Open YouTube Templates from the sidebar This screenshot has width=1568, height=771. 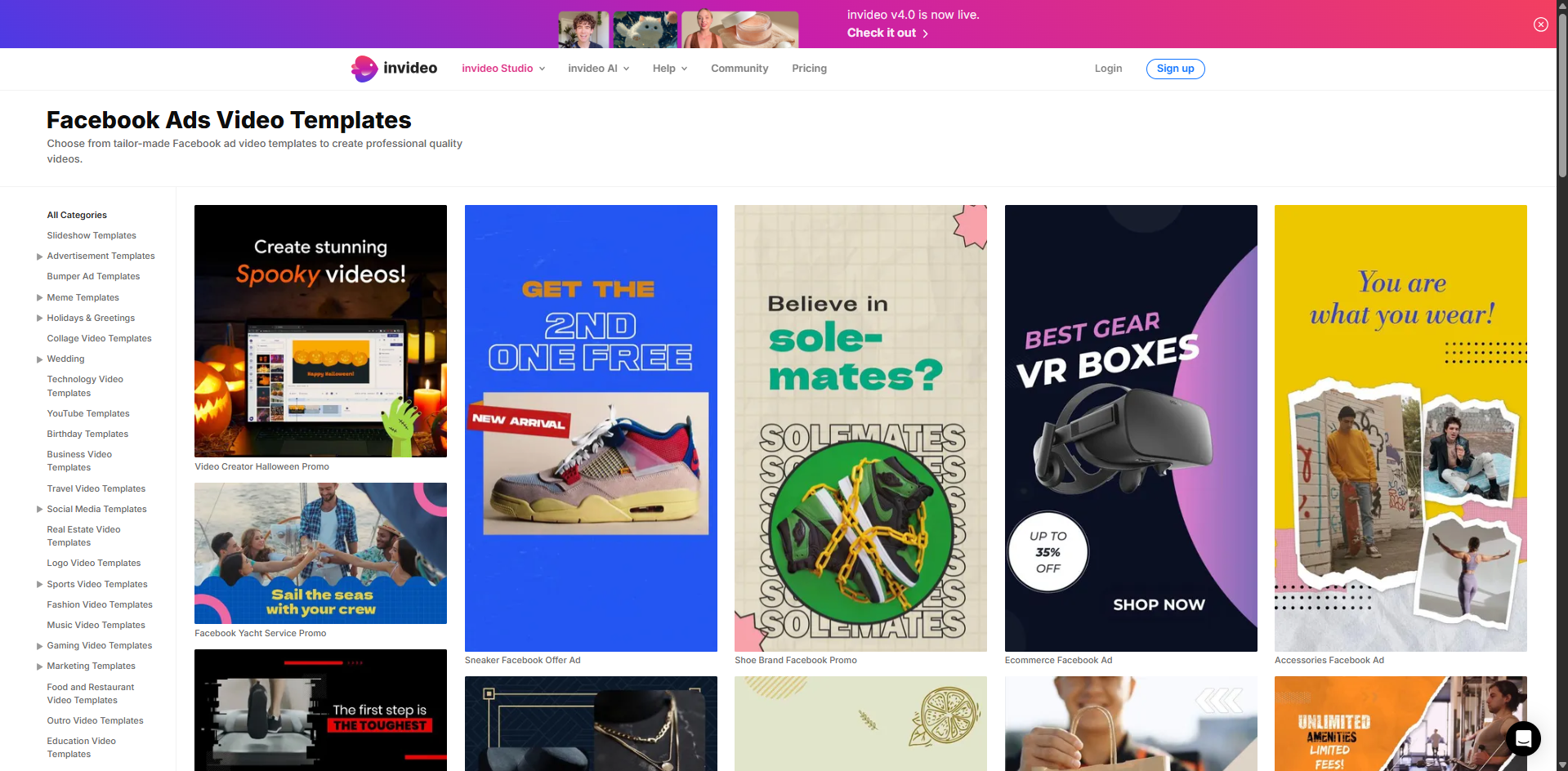(x=87, y=413)
